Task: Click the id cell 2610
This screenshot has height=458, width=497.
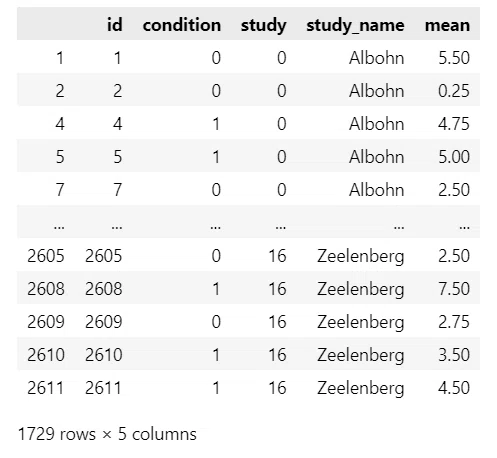Action: pos(103,355)
